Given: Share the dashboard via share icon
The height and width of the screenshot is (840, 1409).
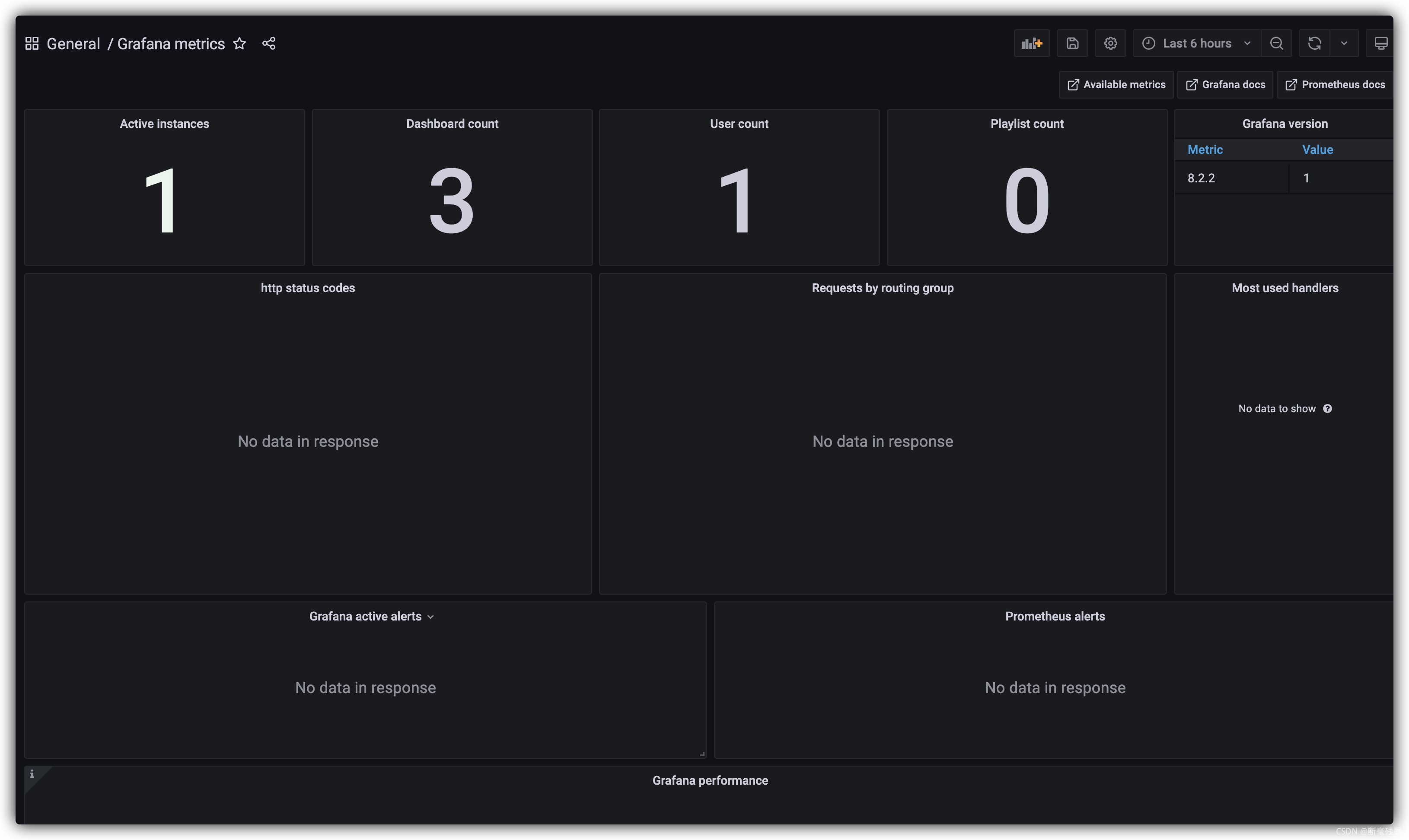Looking at the screenshot, I should (x=269, y=44).
